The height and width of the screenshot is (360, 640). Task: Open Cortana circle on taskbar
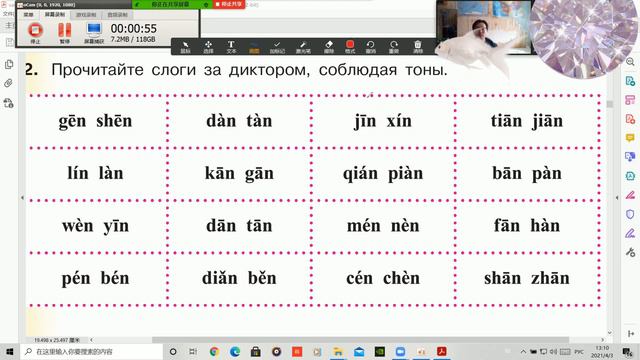point(173,351)
